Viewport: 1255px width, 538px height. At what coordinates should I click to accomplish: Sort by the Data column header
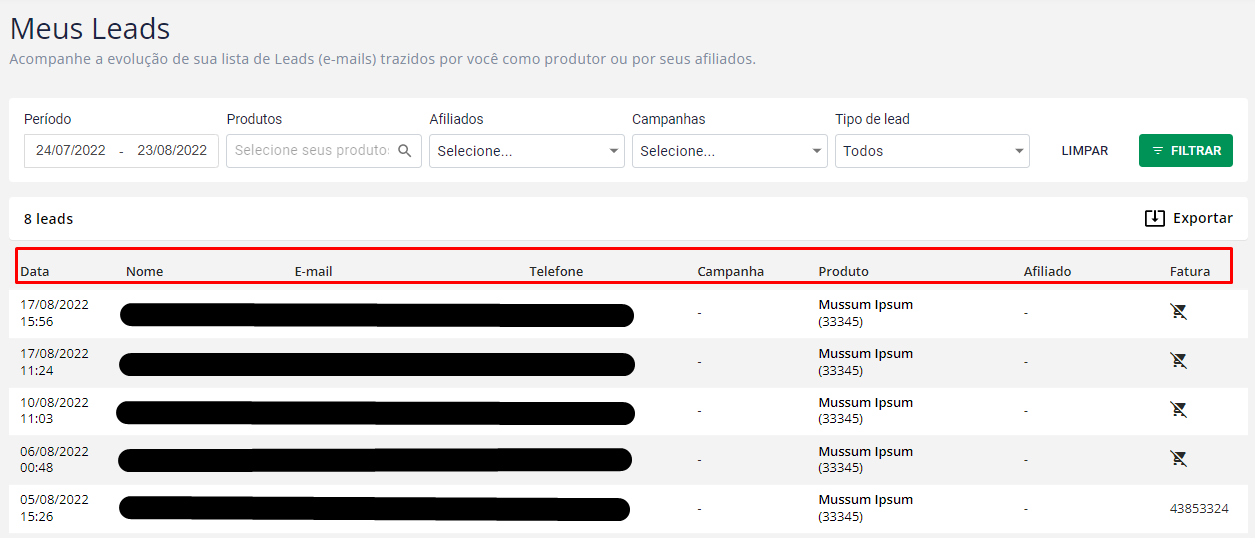(x=35, y=271)
